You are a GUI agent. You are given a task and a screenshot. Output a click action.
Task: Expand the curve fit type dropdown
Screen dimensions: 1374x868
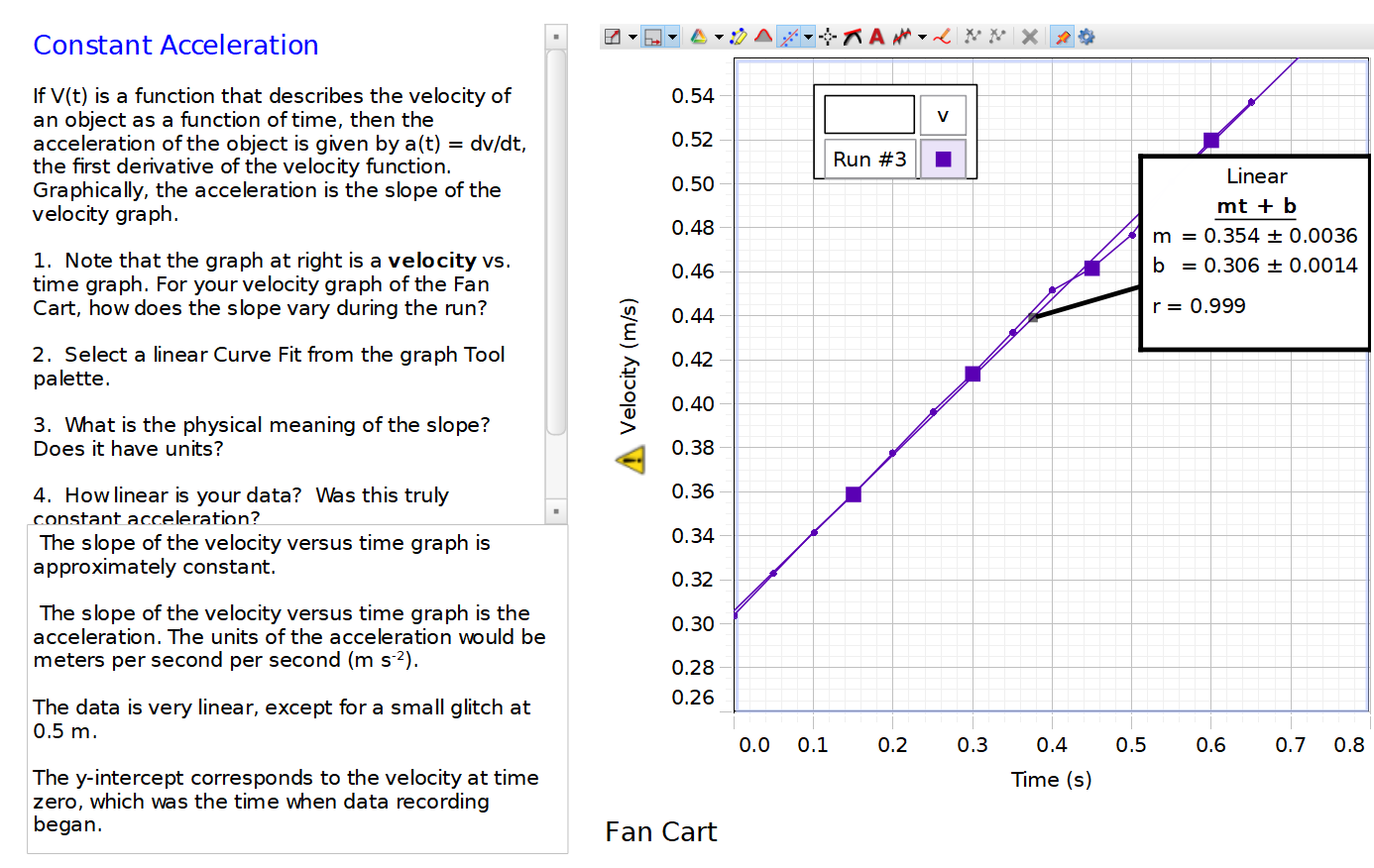[x=806, y=37]
